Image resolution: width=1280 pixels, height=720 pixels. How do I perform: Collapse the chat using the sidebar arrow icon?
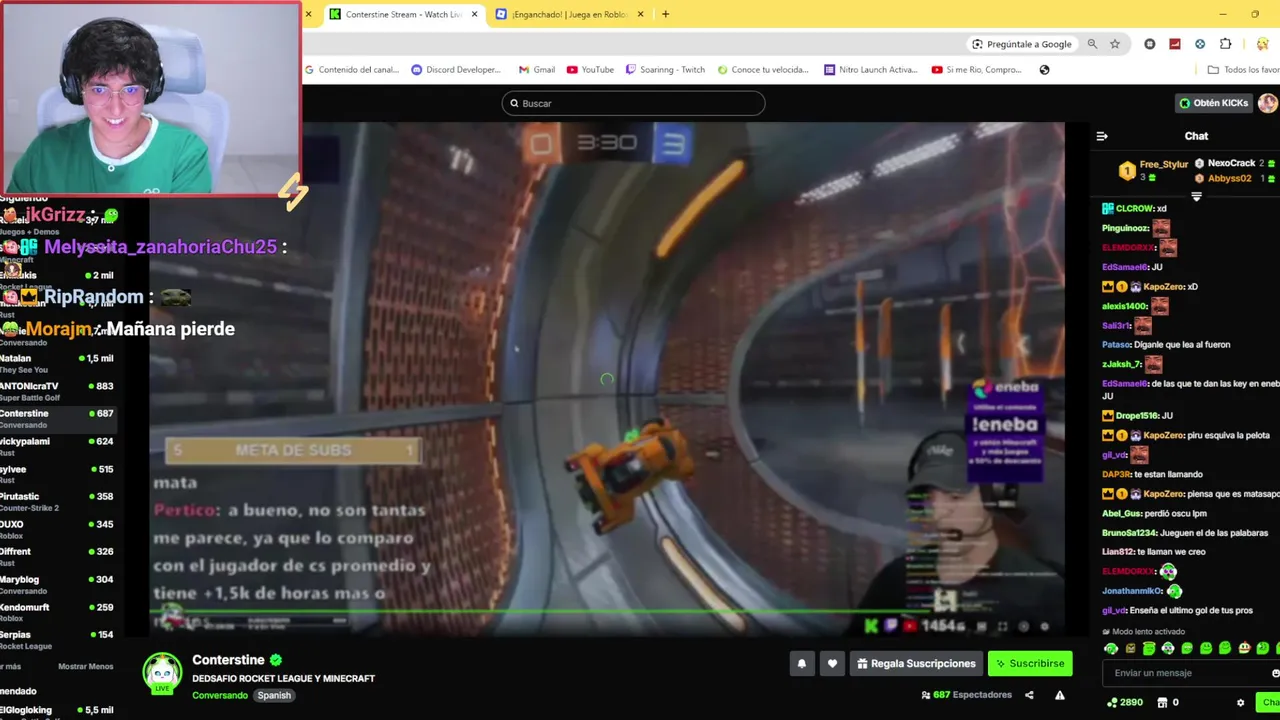pos(1102,136)
